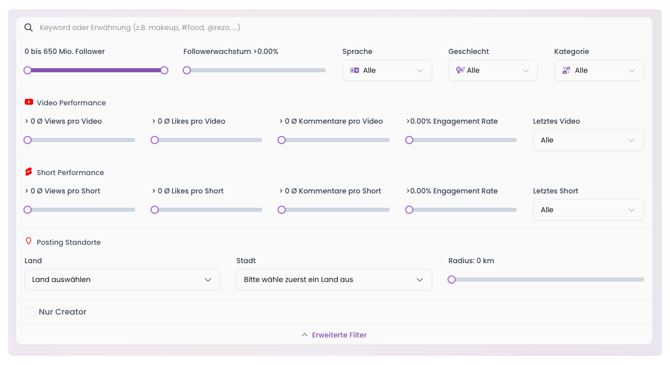Click the 'Nur Creator' label text
The width and height of the screenshot is (670, 365).
pyautogui.click(x=62, y=312)
